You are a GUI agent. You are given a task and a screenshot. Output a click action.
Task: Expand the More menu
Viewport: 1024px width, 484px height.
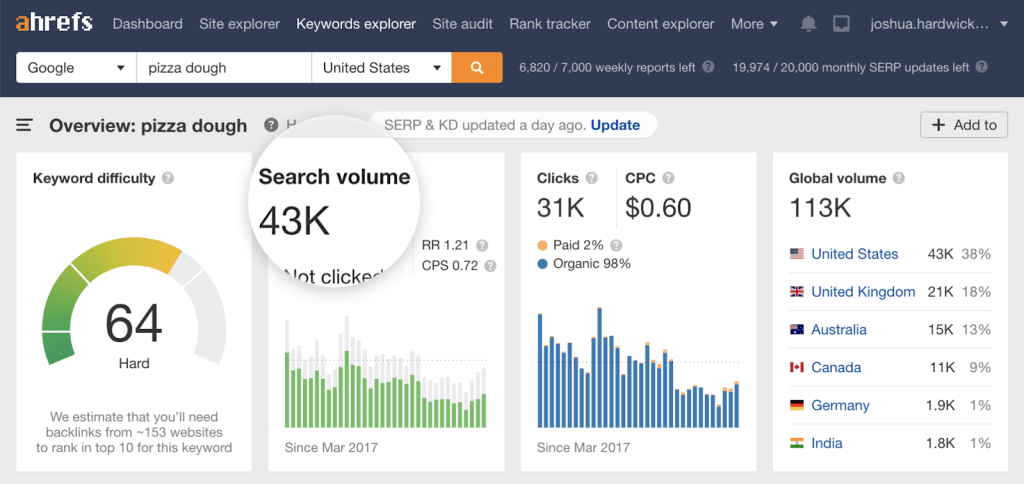[x=754, y=24]
